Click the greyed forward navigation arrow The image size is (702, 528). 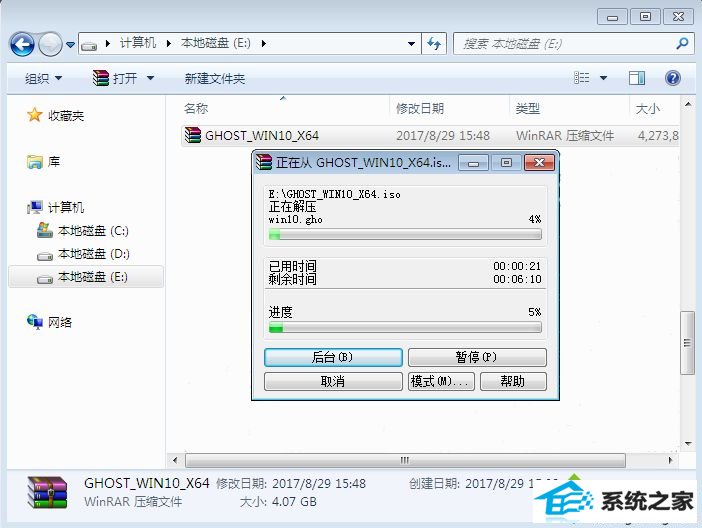click(x=50, y=44)
